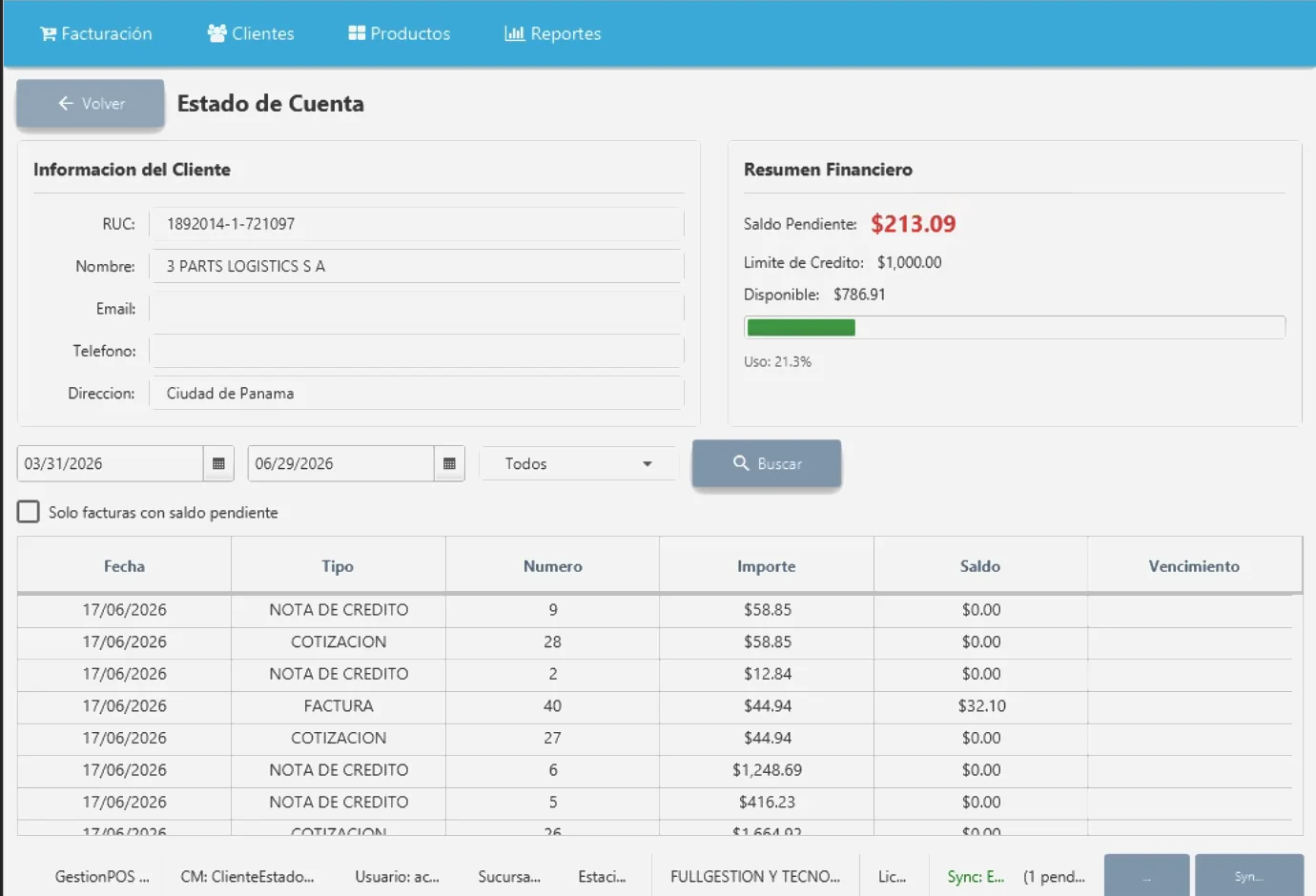Screen dimensions: 1316x896
Task: Select the Nombre field with 3 PARTS LOGISTICS
Action: [417, 266]
